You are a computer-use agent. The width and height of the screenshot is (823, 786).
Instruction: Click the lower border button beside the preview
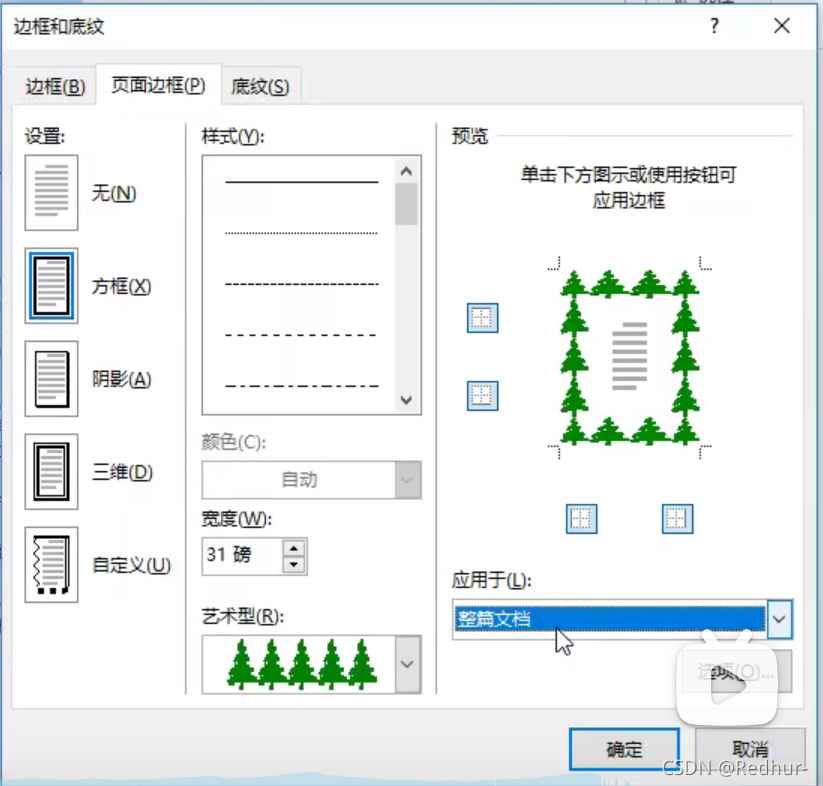pyautogui.click(x=481, y=395)
